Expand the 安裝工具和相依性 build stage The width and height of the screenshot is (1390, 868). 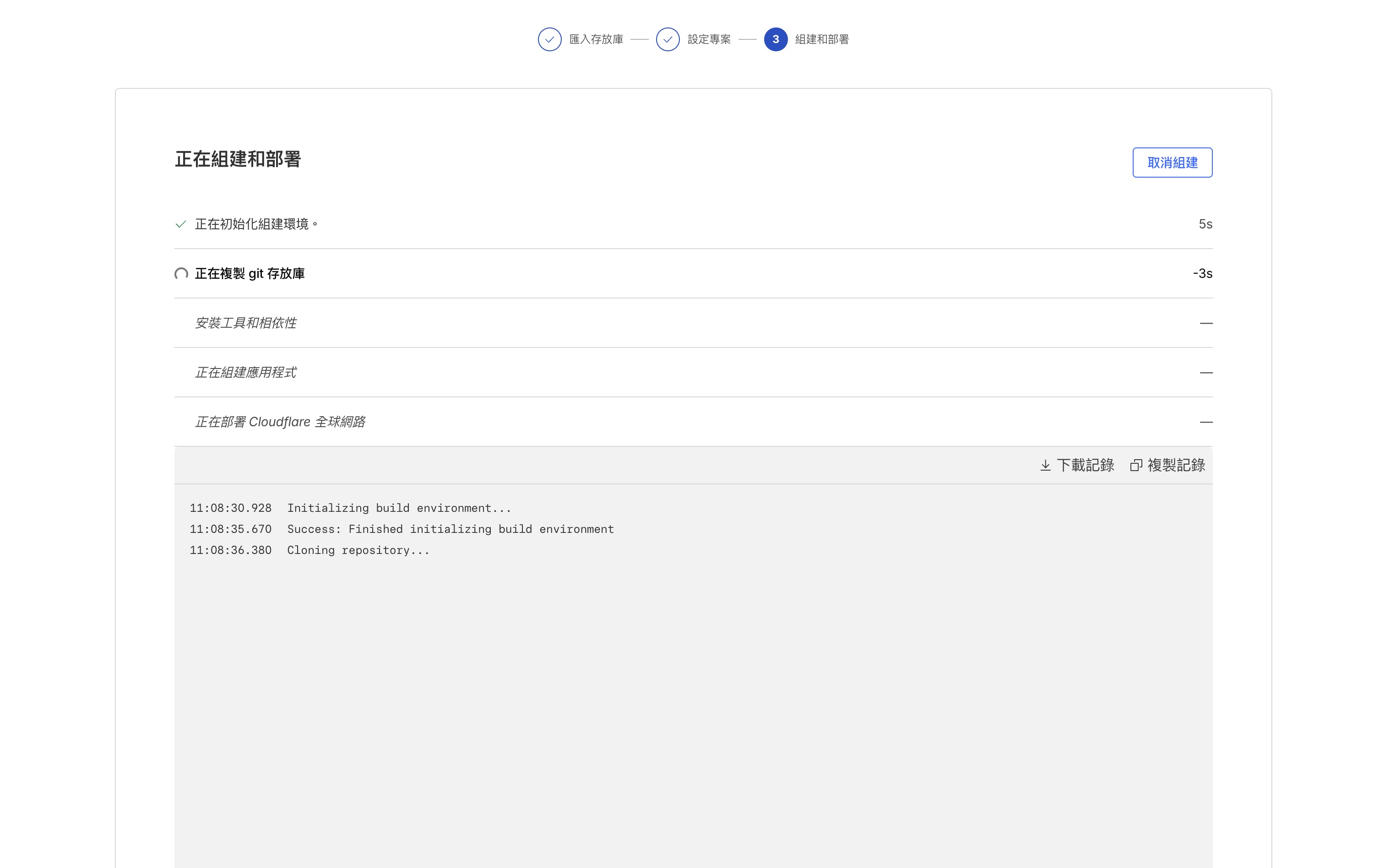tap(247, 323)
